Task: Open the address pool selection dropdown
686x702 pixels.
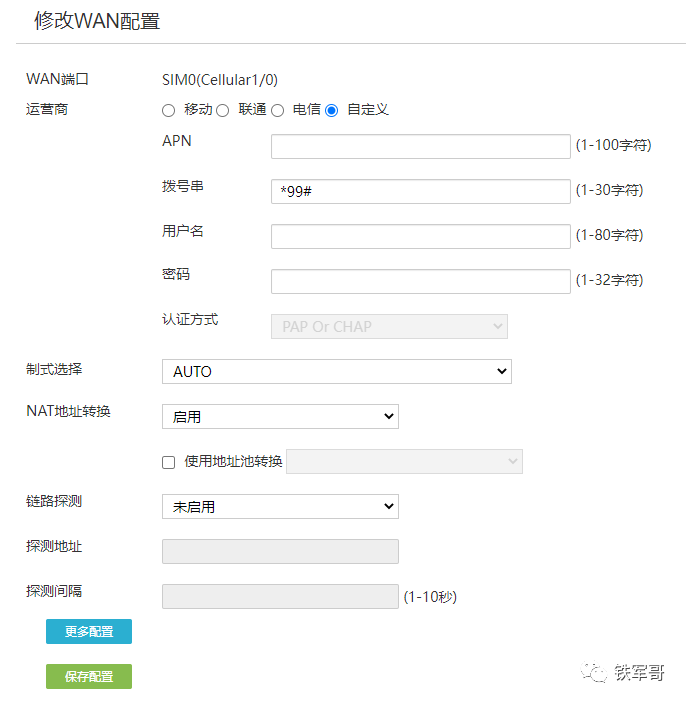Action: (x=404, y=461)
